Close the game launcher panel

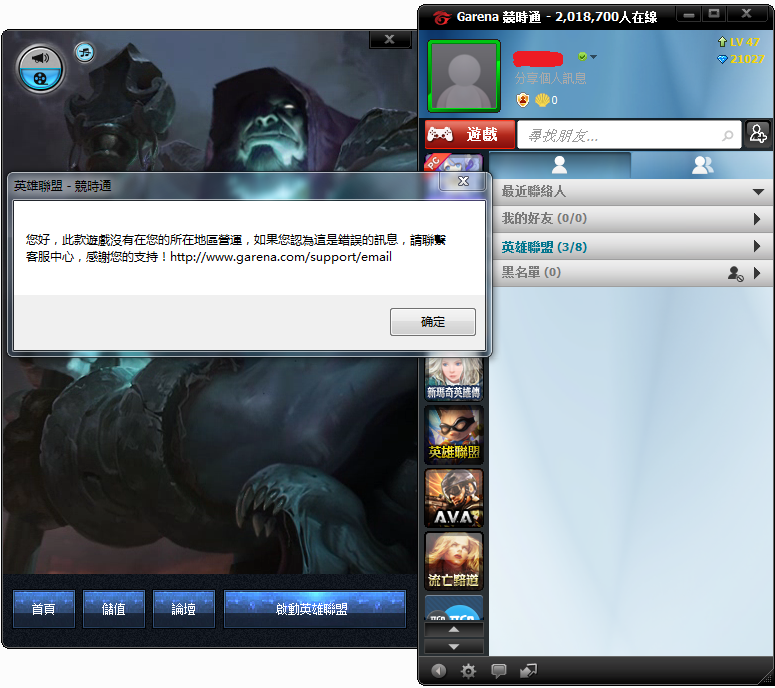(389, 39)
